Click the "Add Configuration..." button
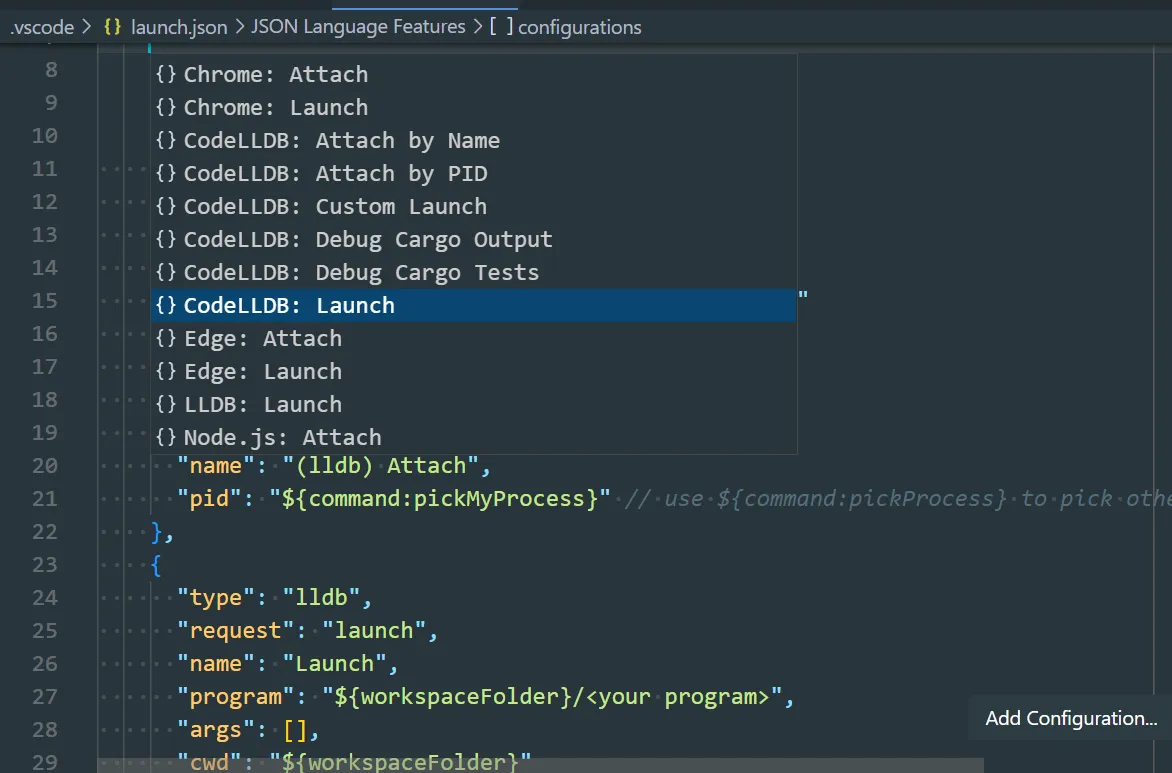Screen dimensions: 1172x773 tap(1069, 718)
